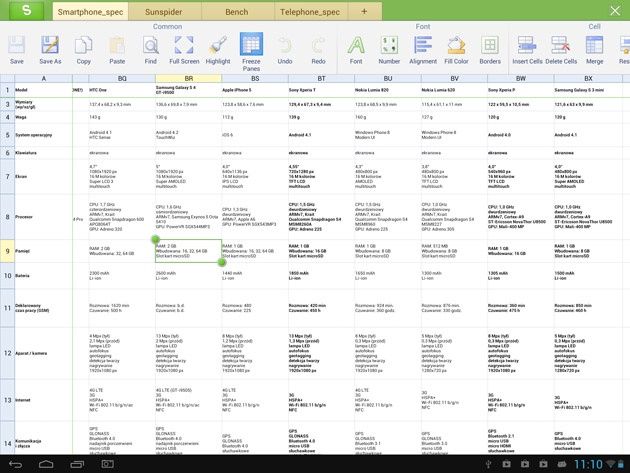Open Android recent apps
Screen dimensions: 630x473
pos(77,465)
